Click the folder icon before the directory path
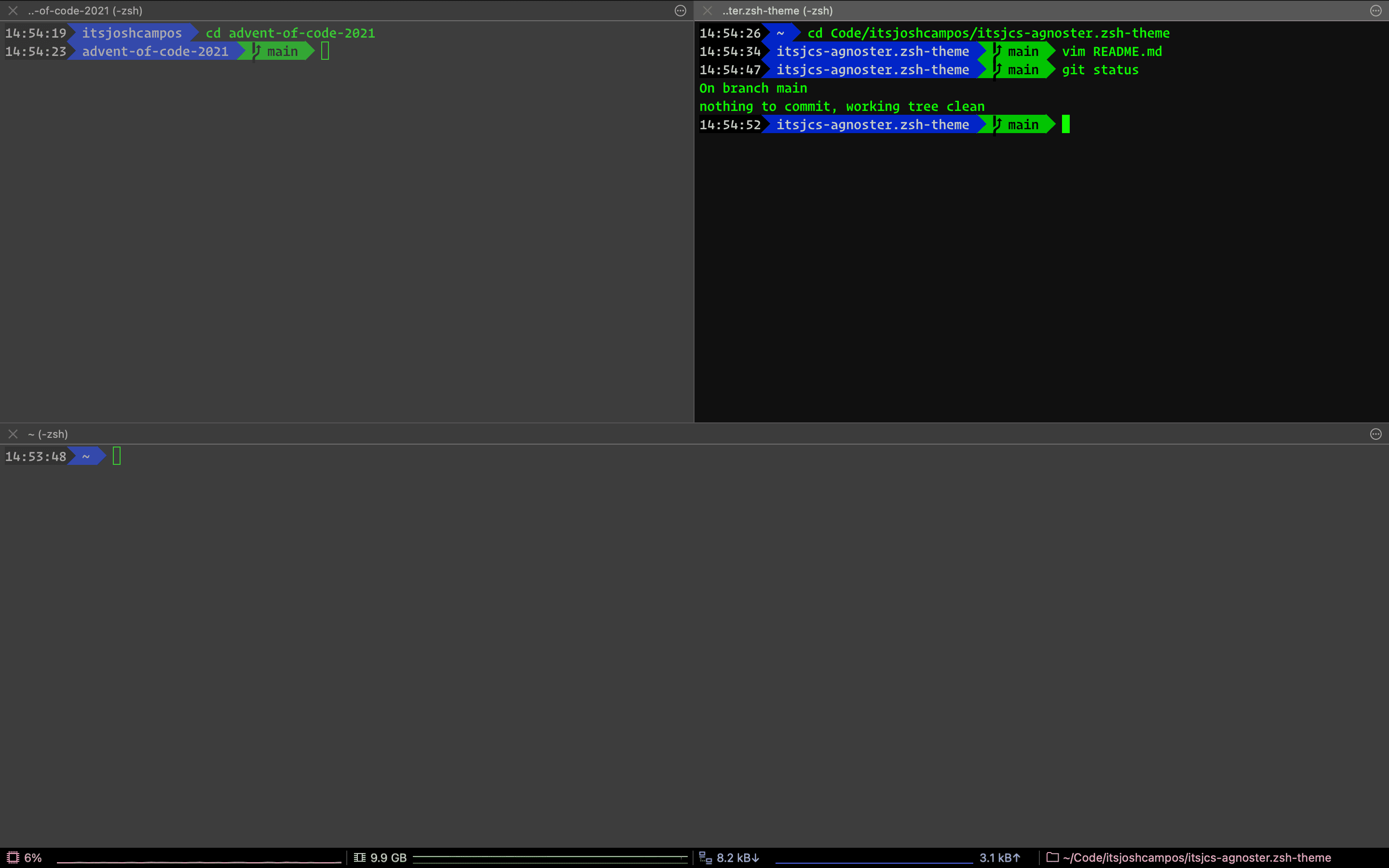The image size is (1389, 868). 1053,858
